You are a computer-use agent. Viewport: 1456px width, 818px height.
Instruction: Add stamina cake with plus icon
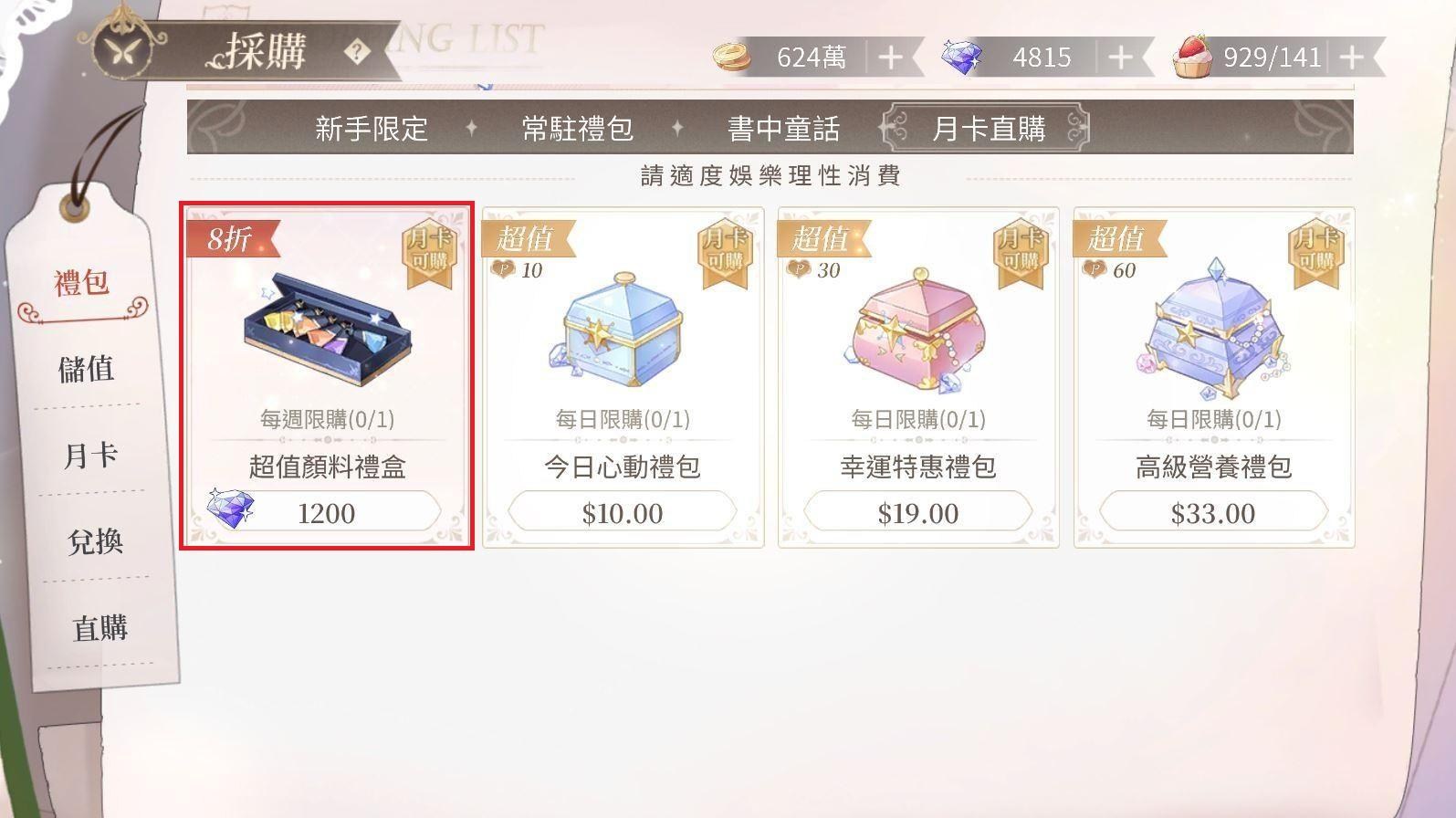[x=1352, y=58]
